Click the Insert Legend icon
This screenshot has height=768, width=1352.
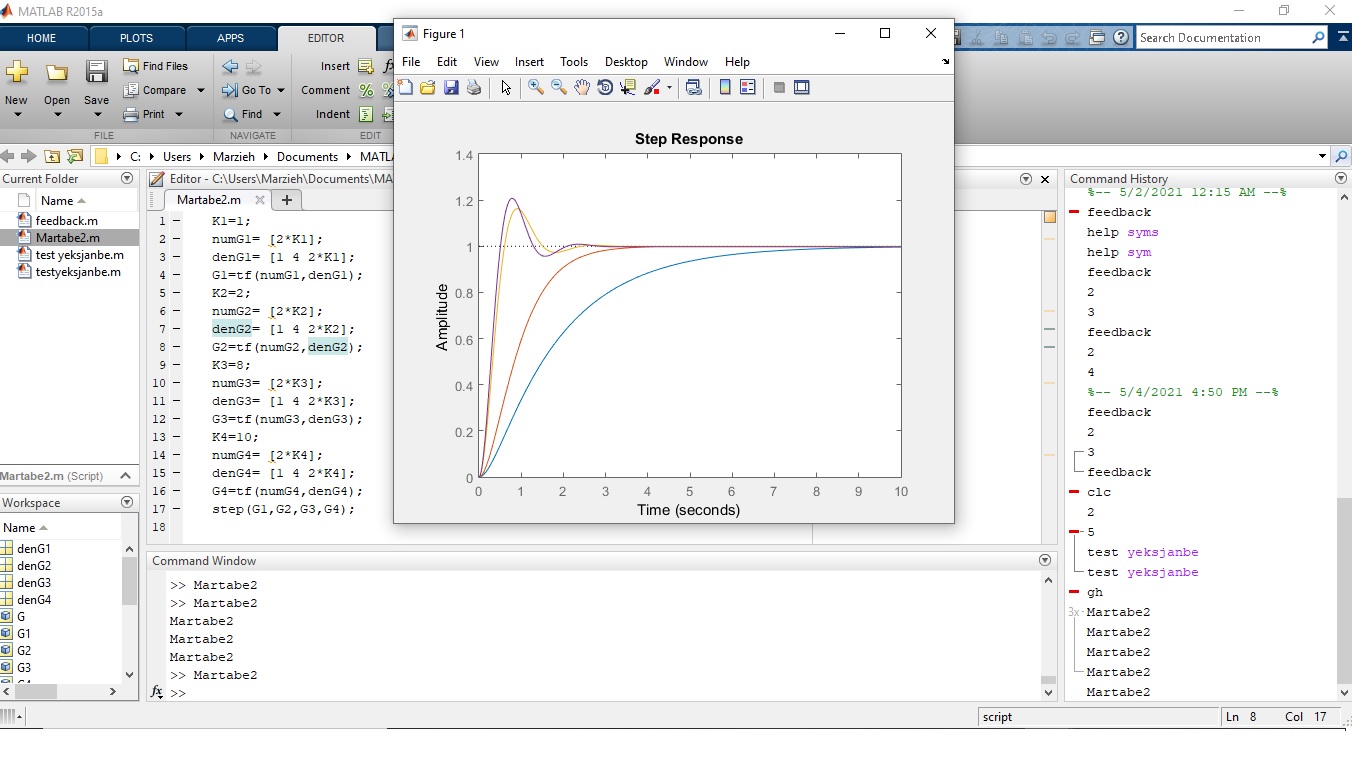click(x=748, y=88)
